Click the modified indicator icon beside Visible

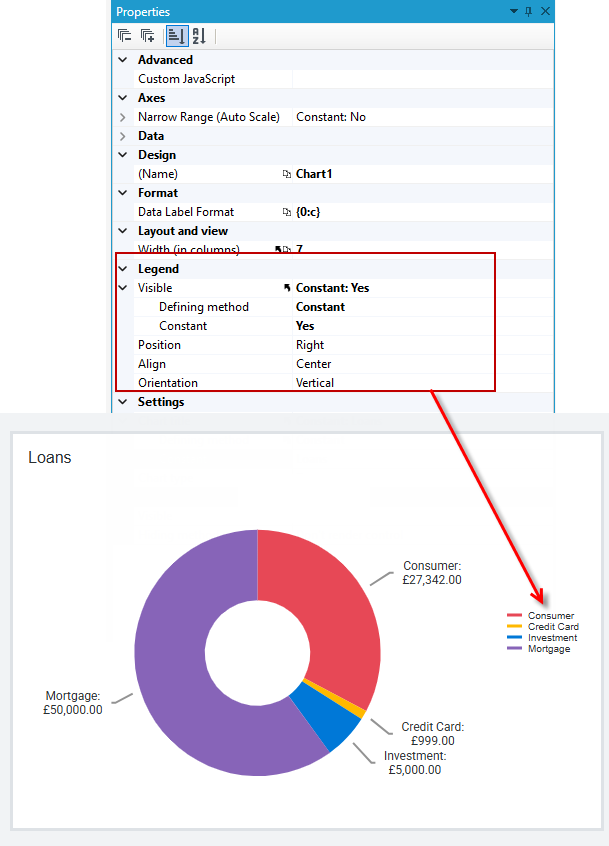(287, 288)
